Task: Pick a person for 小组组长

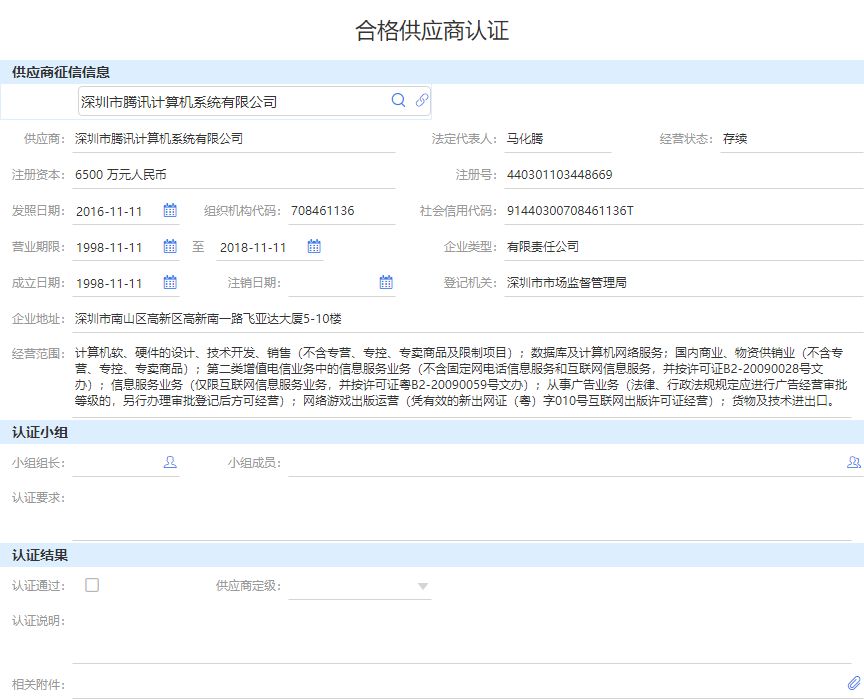Action: (x=170, y=462)
